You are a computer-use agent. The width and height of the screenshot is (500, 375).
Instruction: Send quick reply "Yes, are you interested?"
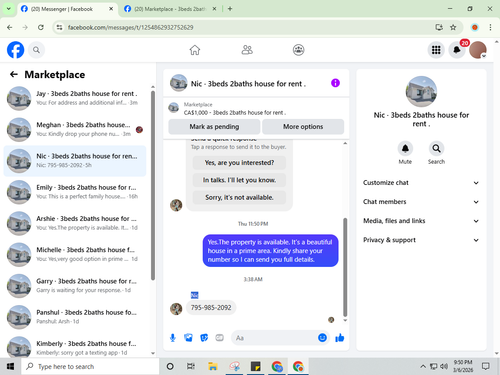click(x=239, y=163)
